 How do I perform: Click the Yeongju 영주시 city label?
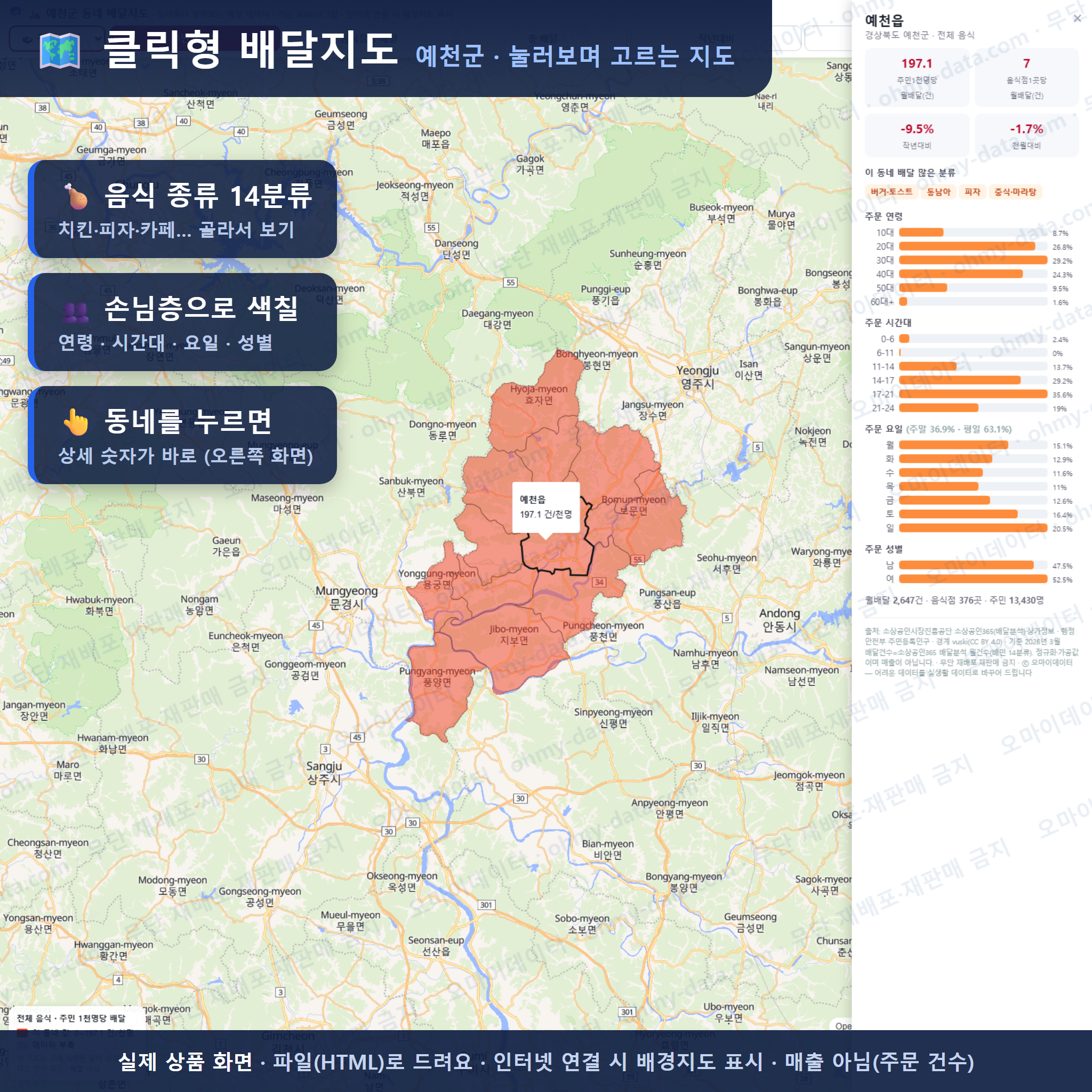(x=697, y=377)
